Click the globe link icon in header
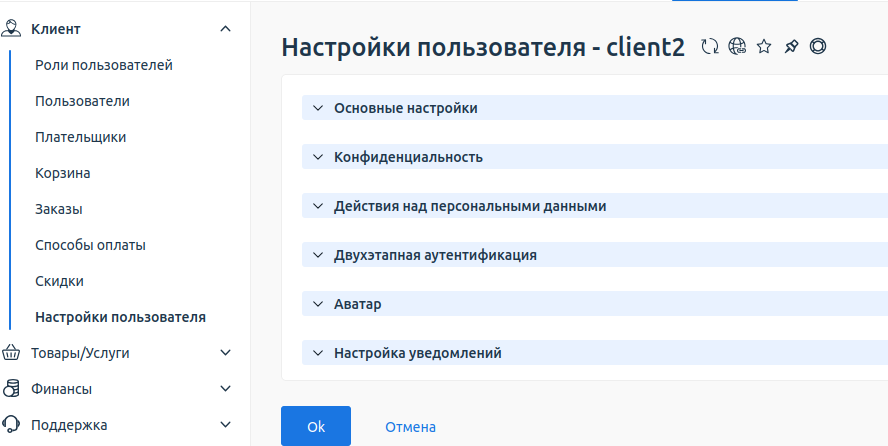The image size is (888, 446). 737,47
